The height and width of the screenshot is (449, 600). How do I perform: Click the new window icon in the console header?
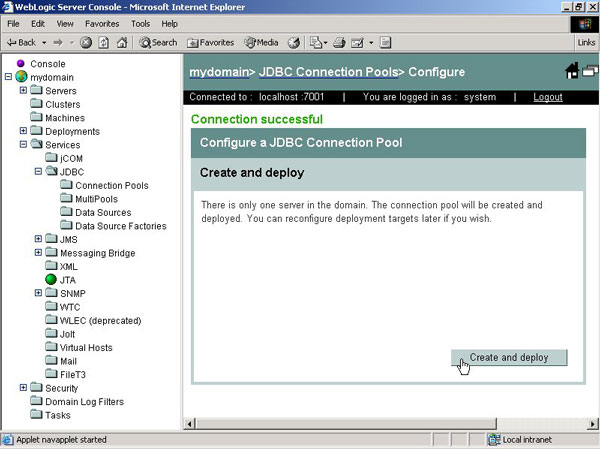590,70
